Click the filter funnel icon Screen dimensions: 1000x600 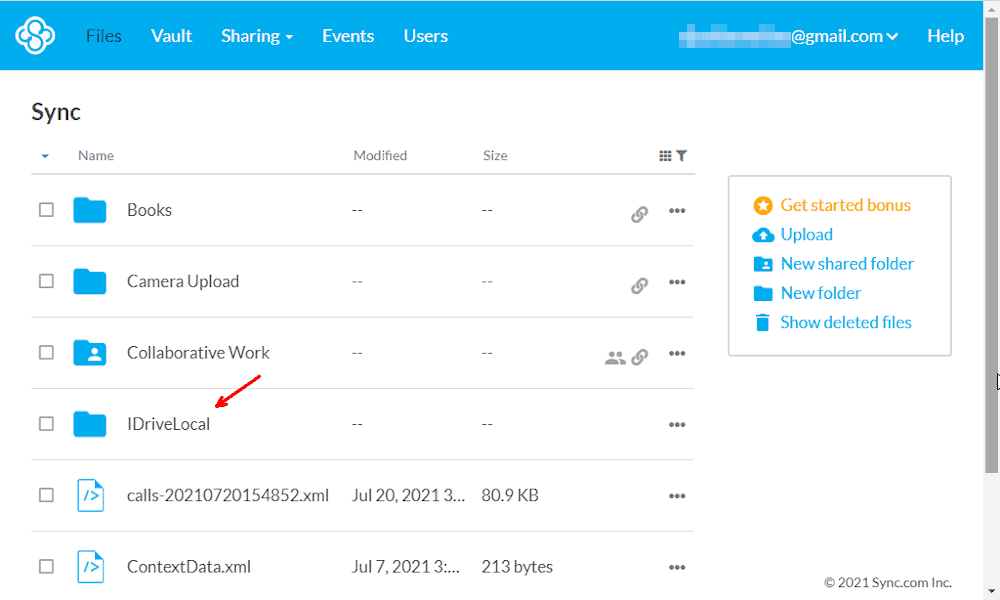[x=682, y=156]
